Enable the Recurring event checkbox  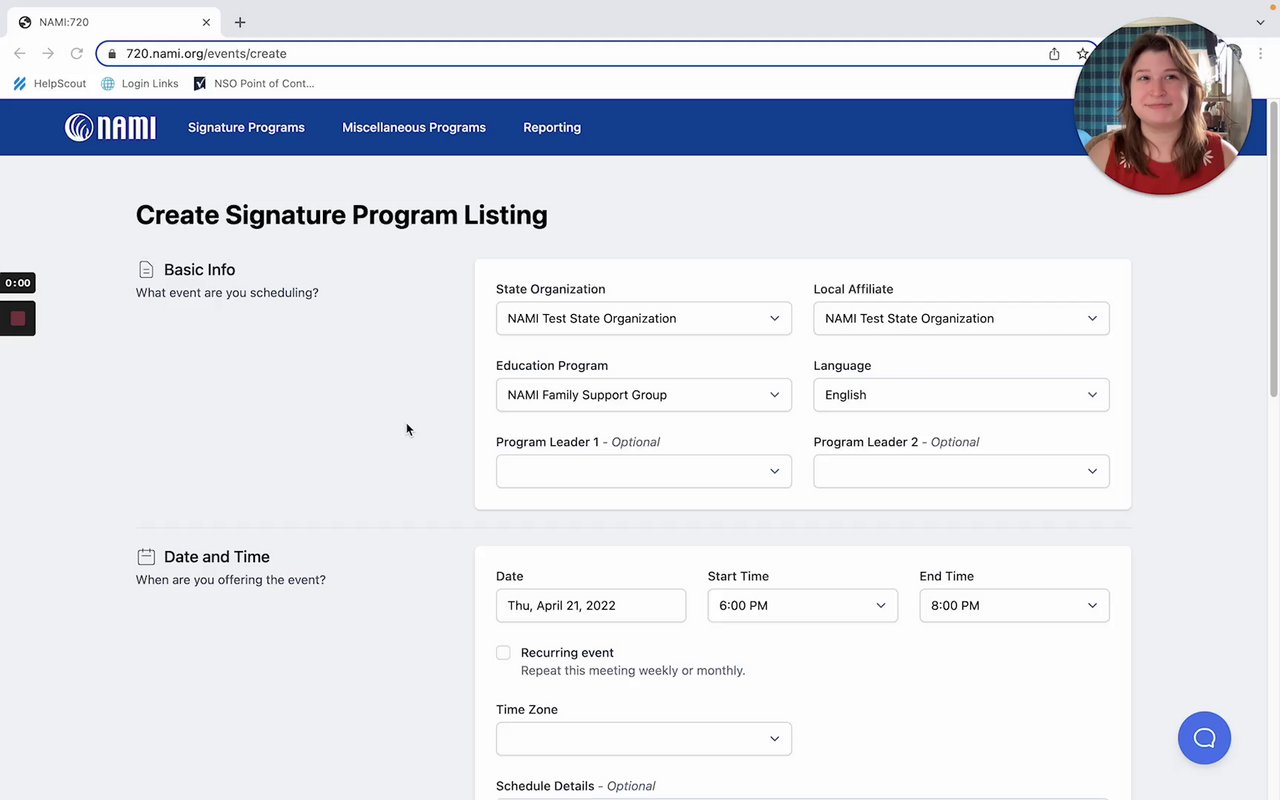tap(503, 653)
